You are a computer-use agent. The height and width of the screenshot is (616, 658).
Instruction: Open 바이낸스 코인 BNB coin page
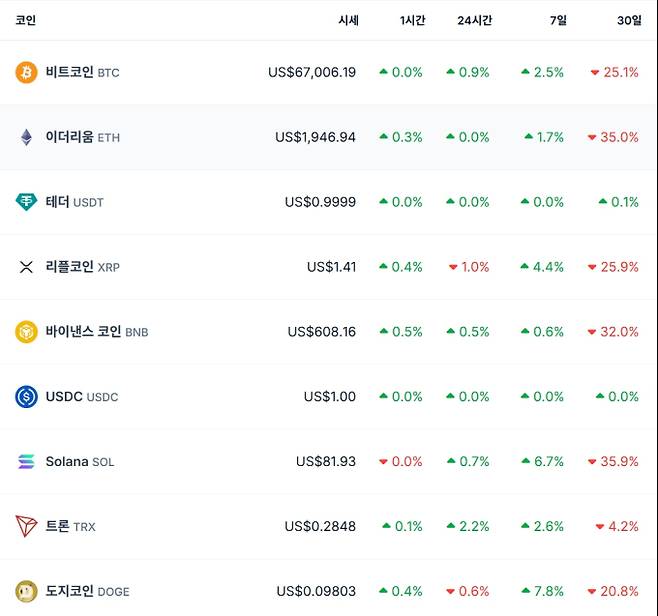97,332
